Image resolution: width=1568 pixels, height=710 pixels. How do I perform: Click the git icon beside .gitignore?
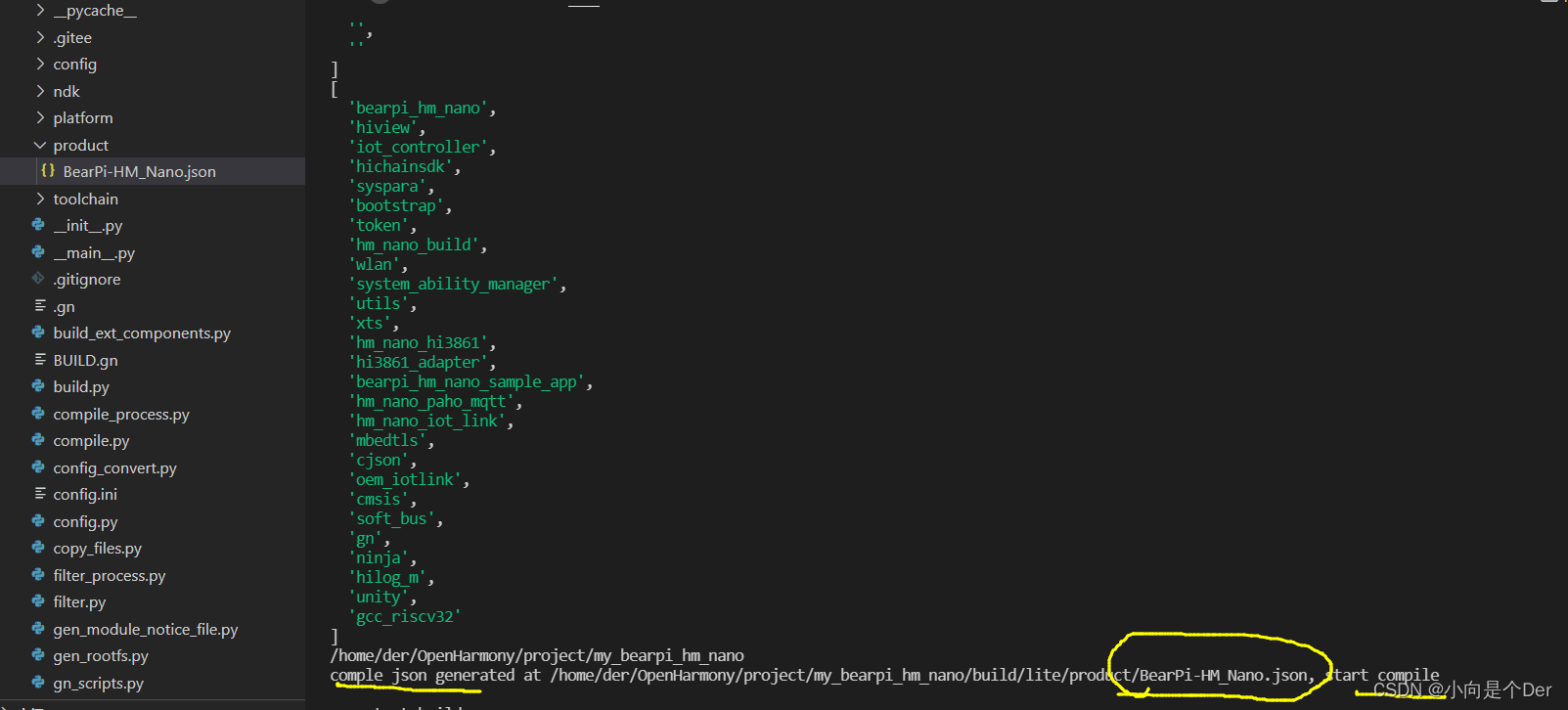[38, 279]
